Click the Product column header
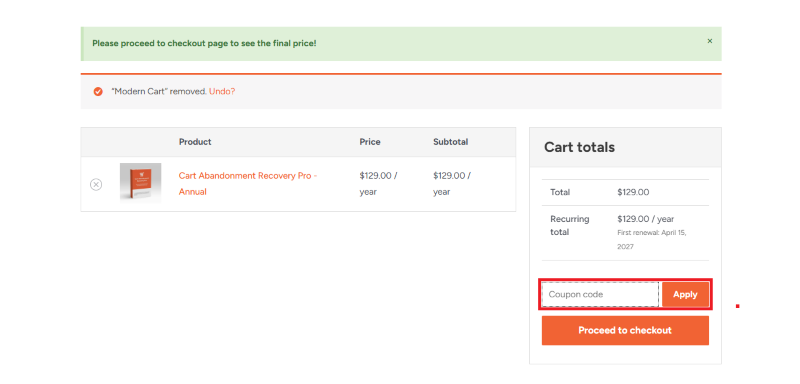 pos(195,142)
